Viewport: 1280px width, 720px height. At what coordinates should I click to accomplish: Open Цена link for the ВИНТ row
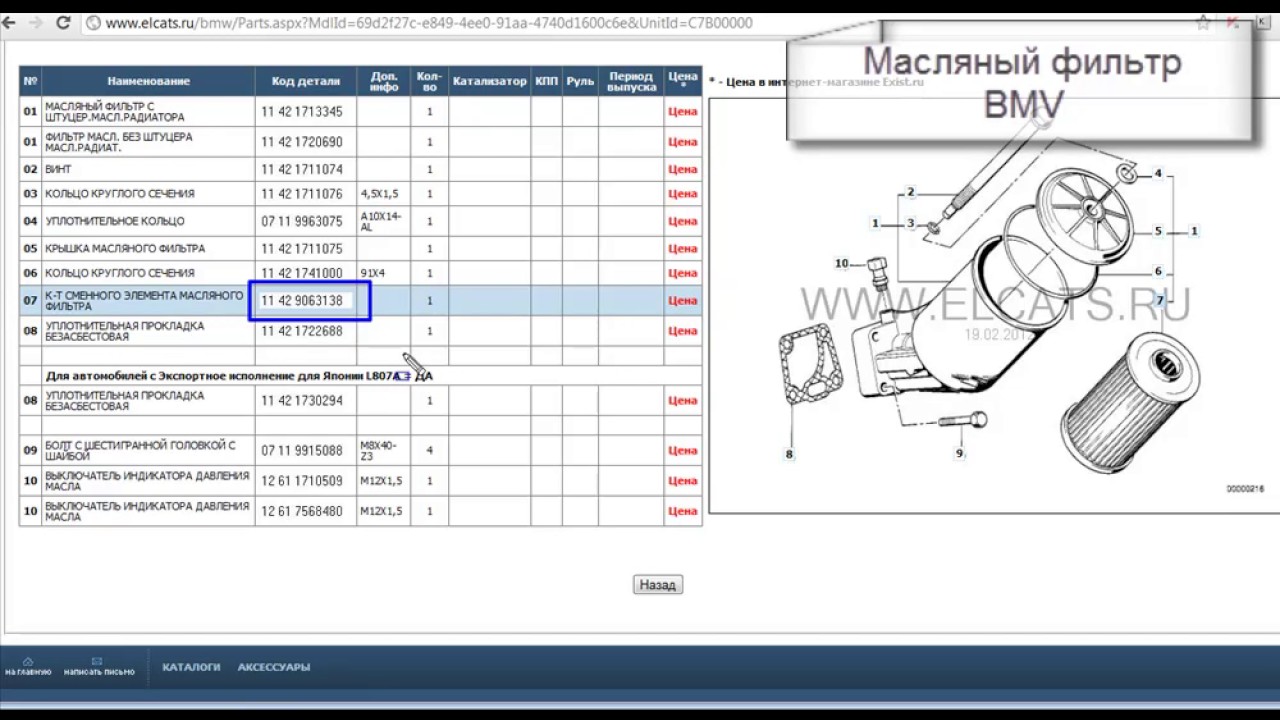tap(683, 169)
